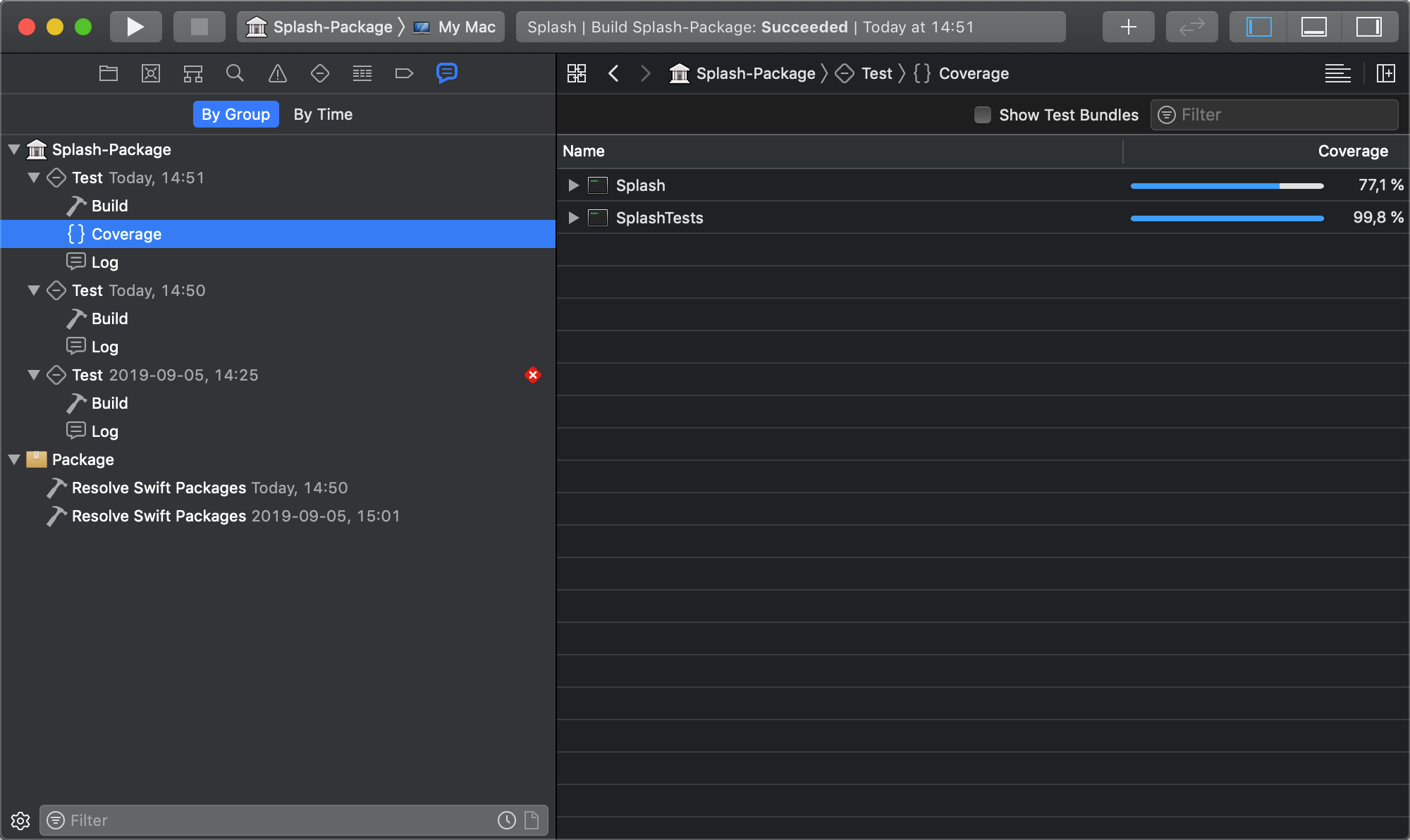The height and width of the screenshot is (840, 1410).
Task: Toggle Show Test Bundles checkbox
Action: pyautogui.click(x=982, y=113)
